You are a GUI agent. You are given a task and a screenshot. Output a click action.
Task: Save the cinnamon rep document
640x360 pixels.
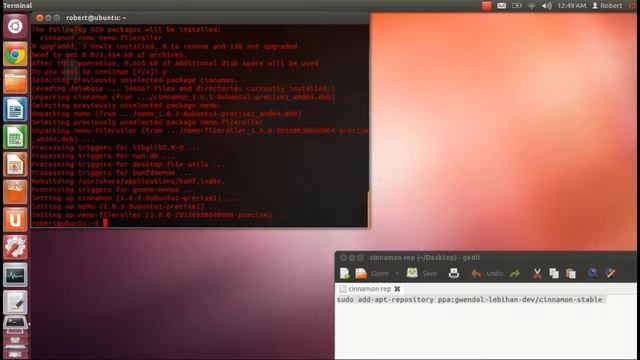click(422, 273)
